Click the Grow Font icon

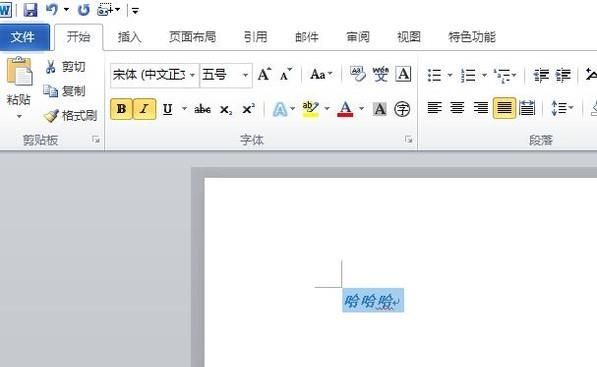[264, 75]
